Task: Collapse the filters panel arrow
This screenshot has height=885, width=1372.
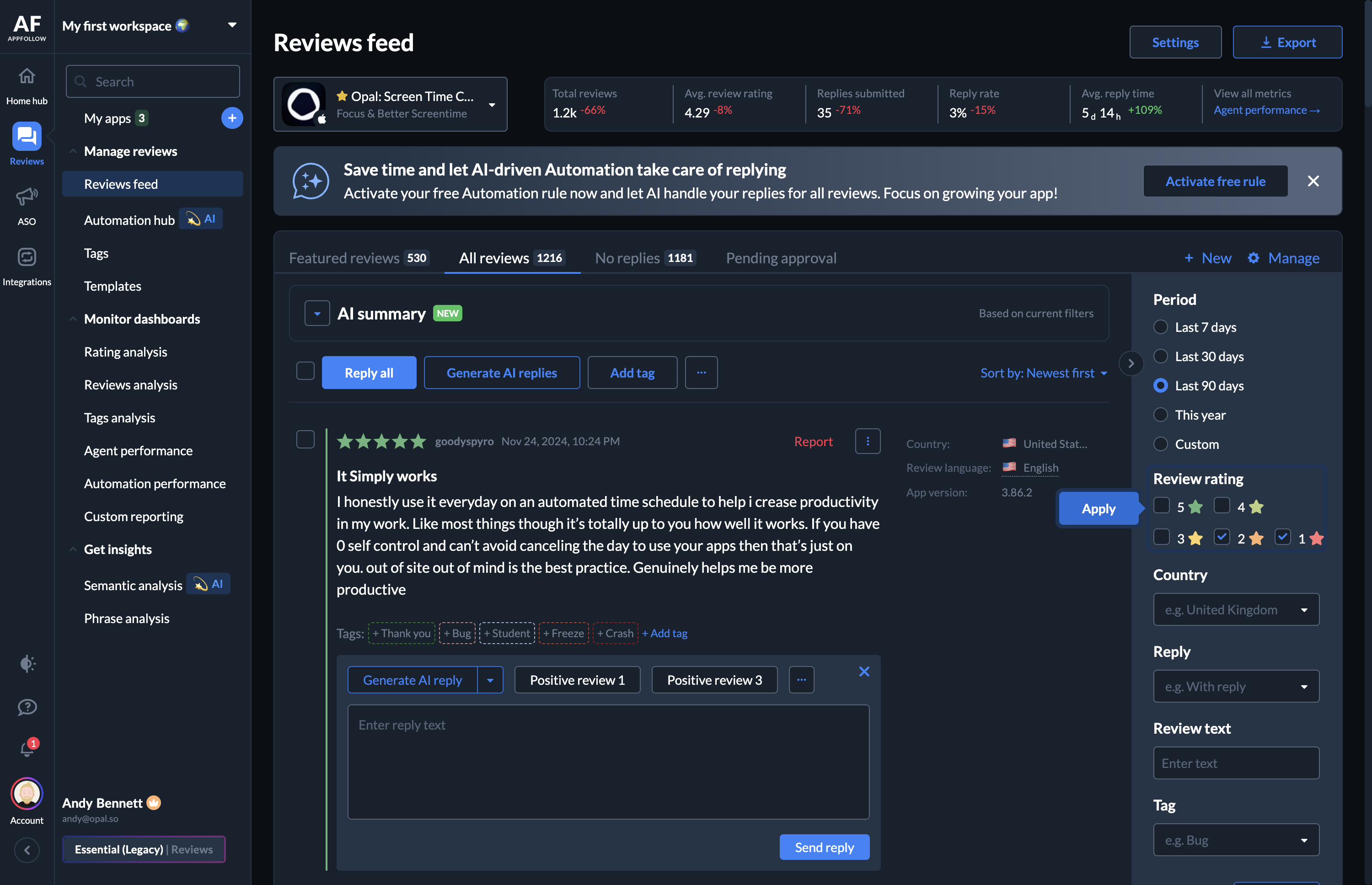Action: [x=1131, y=364]
